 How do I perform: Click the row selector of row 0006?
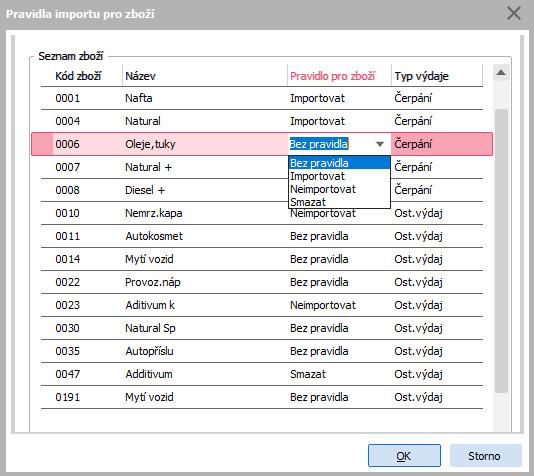click(42, 144)
